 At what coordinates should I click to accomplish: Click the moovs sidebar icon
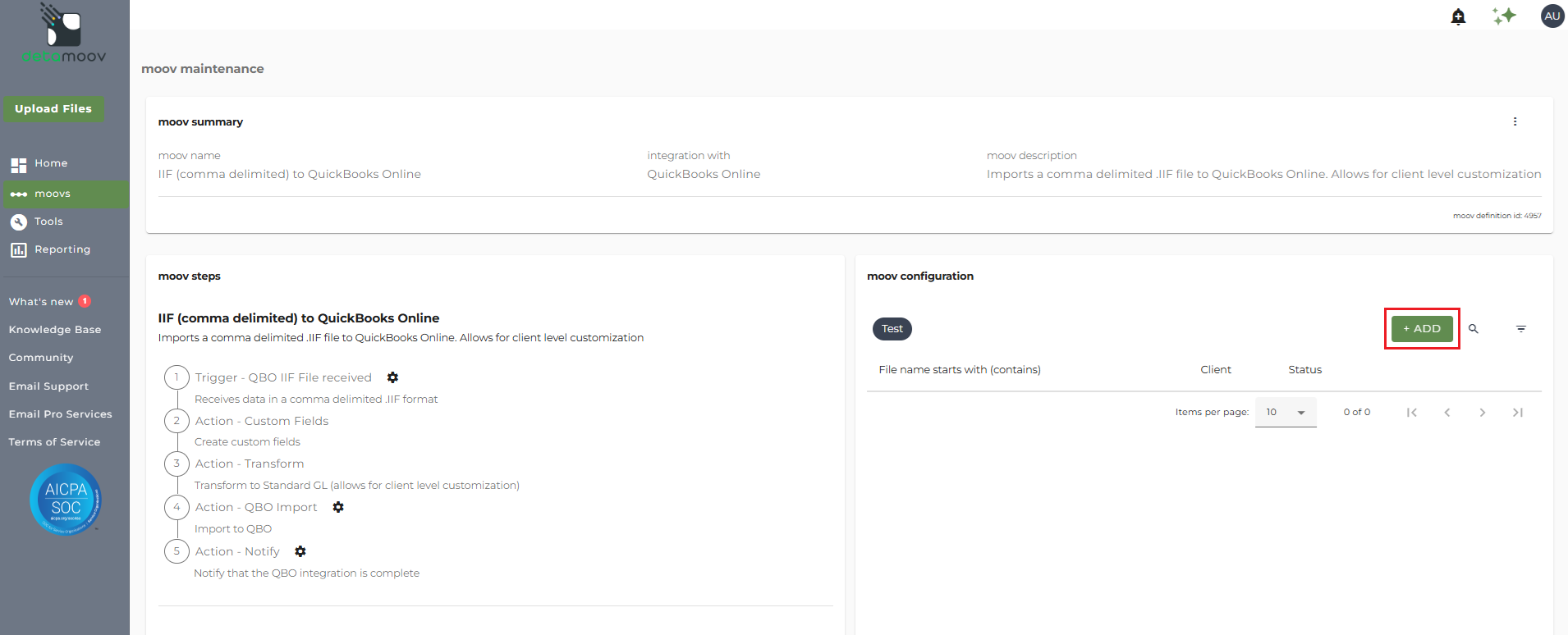pyautogui.click(x=18, y=194)
